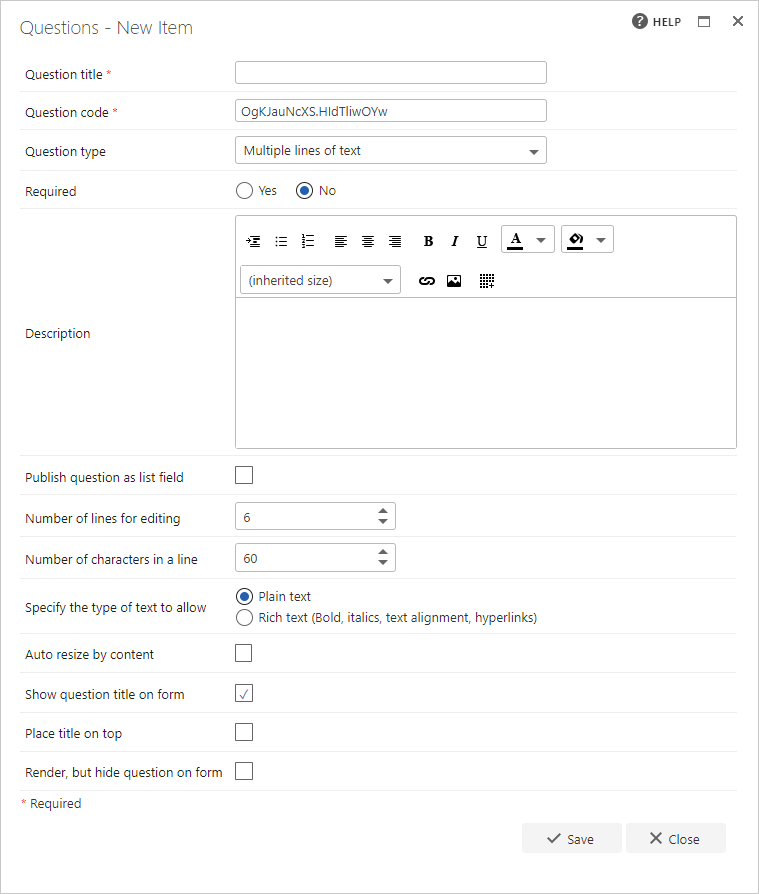Screen dimensions: 759x894
Task: Align description text right
Action: [395, 241]
